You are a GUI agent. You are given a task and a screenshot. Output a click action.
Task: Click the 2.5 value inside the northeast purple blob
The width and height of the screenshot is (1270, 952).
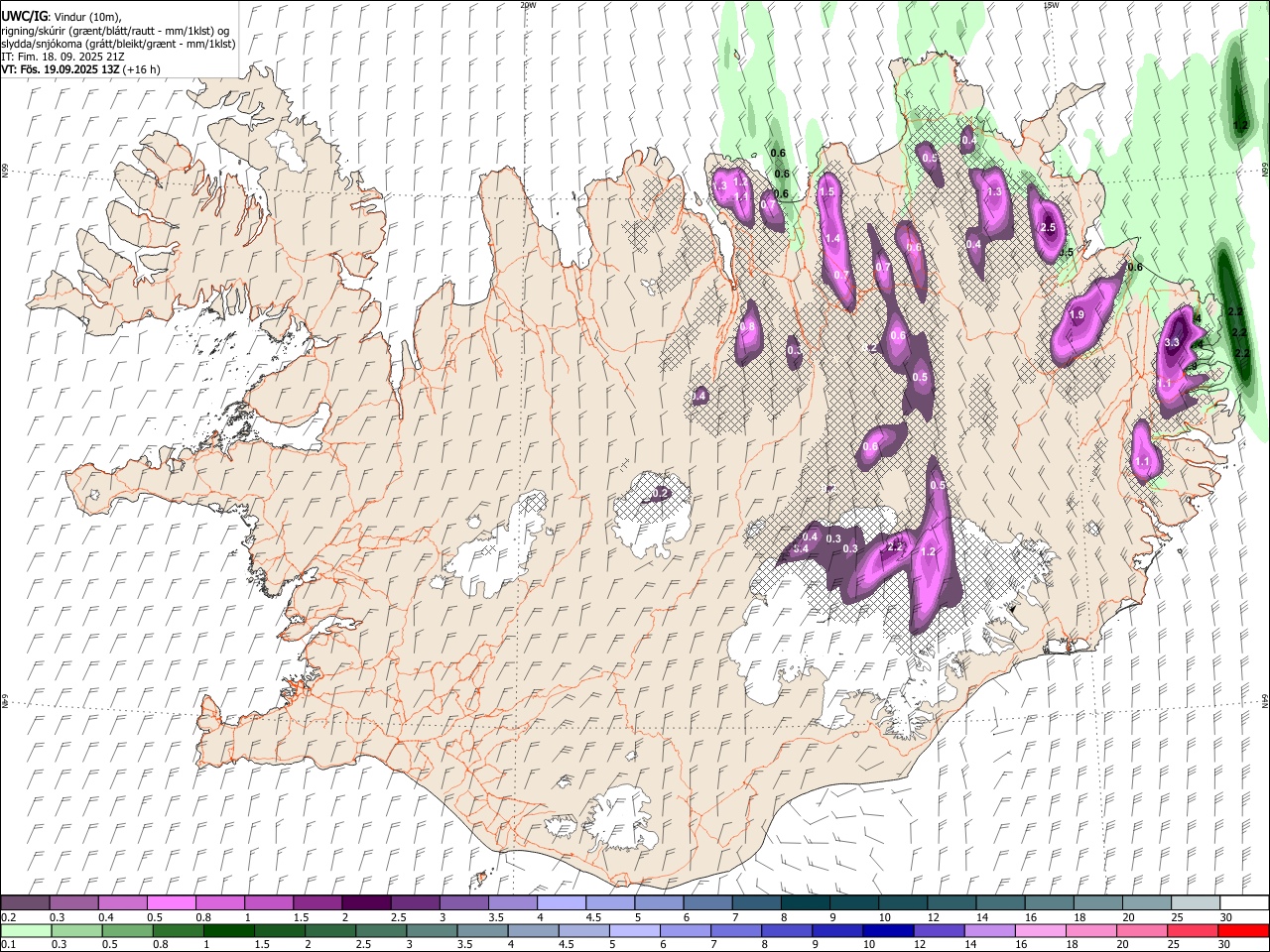tap(1047, 228)
